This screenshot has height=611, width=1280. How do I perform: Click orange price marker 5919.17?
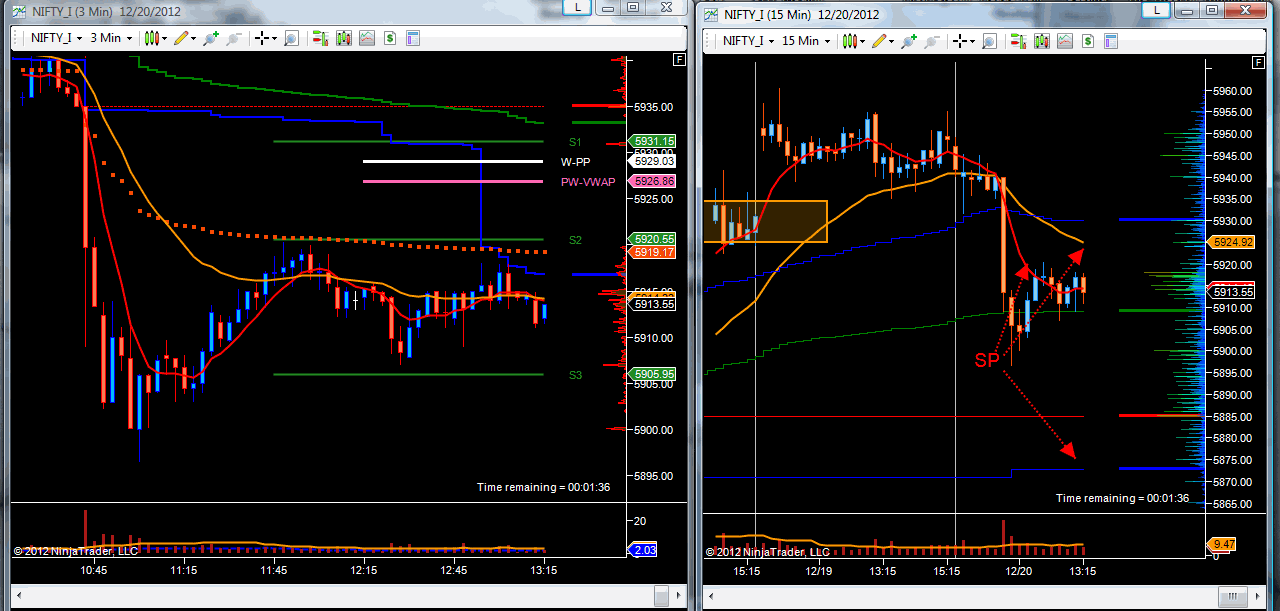point(651,252)
